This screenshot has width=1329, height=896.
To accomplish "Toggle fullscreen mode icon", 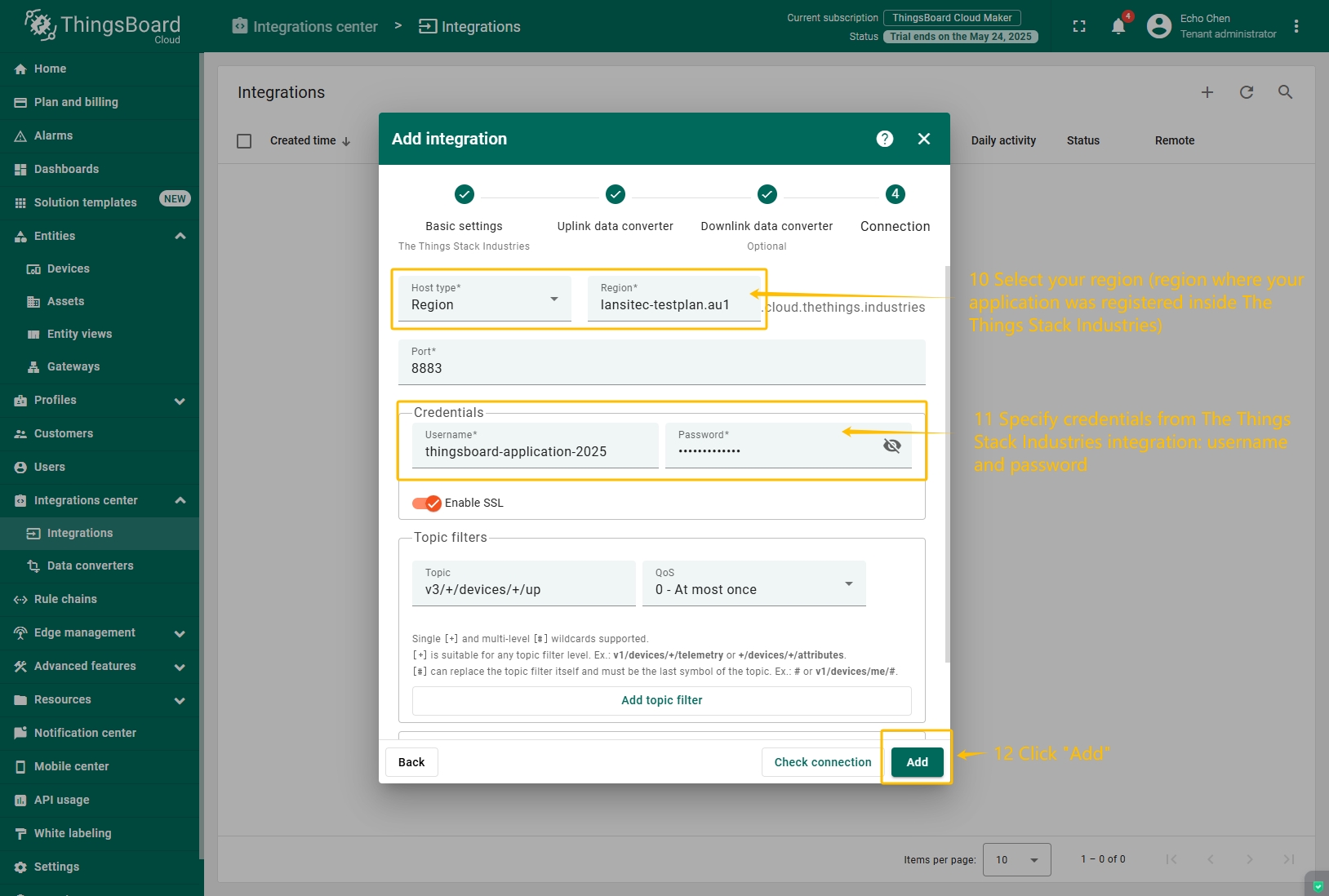I will tap(1079, 26).
